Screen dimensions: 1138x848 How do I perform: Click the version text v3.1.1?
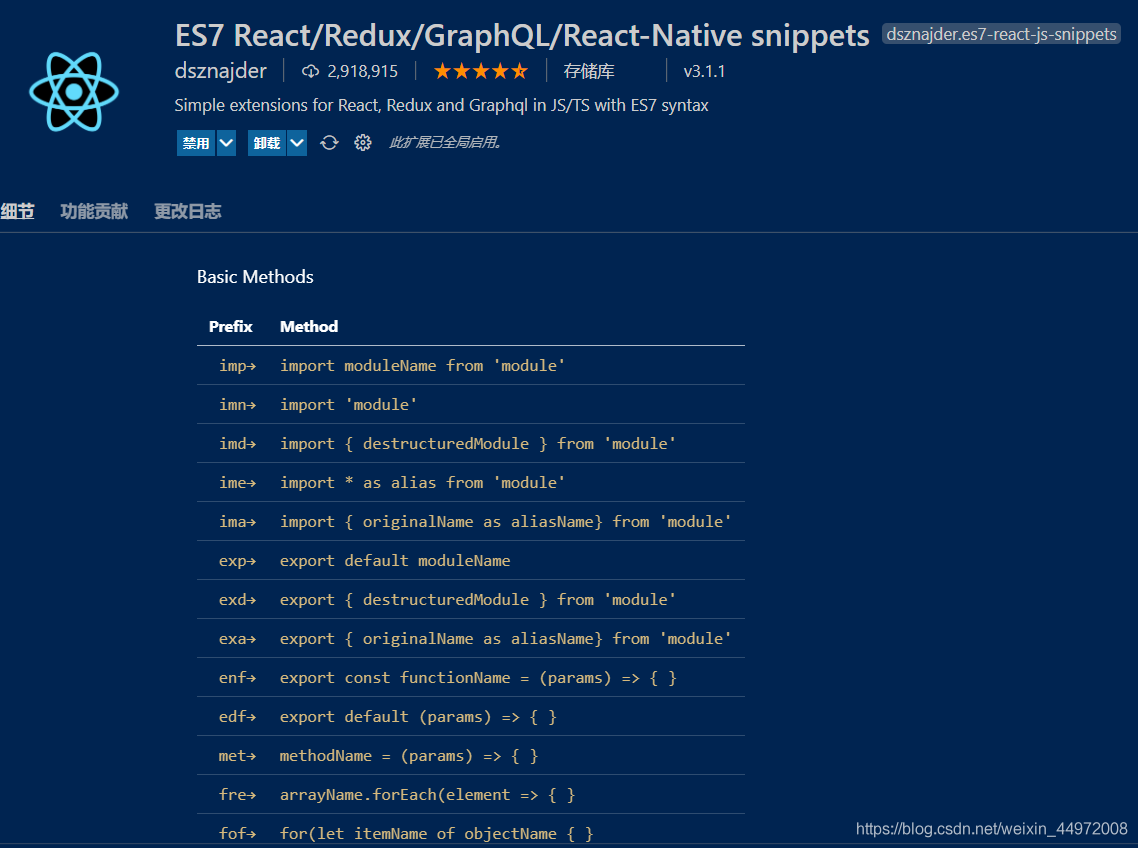click(x=704, y=71)
